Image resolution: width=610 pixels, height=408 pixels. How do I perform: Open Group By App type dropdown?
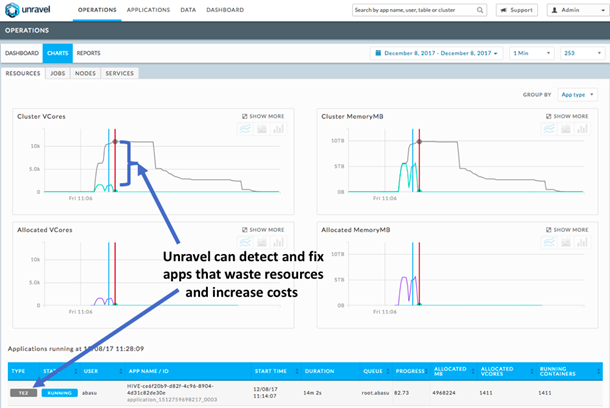coord(577,95)
